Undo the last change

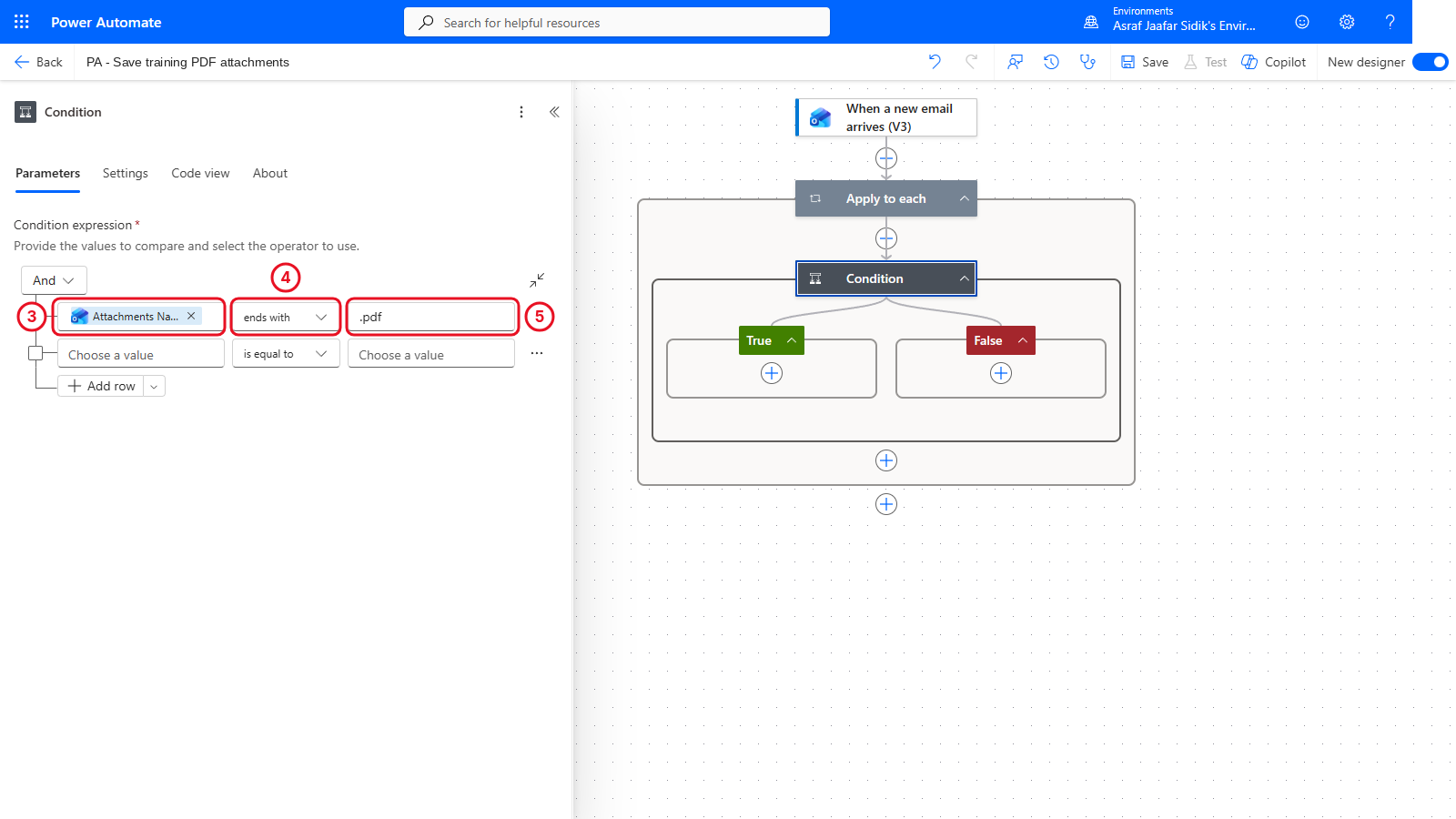pyautogui.click(x=935, y=62)
